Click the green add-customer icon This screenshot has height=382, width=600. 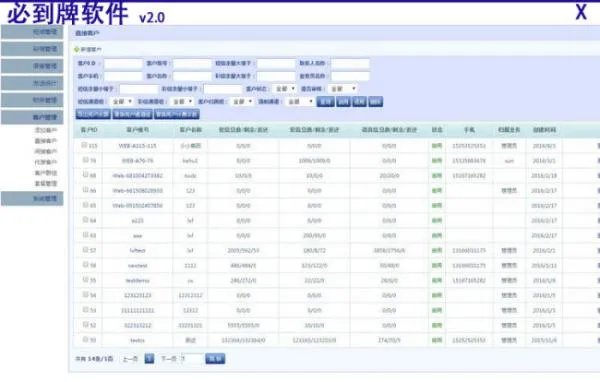click(x=77, y=49)
